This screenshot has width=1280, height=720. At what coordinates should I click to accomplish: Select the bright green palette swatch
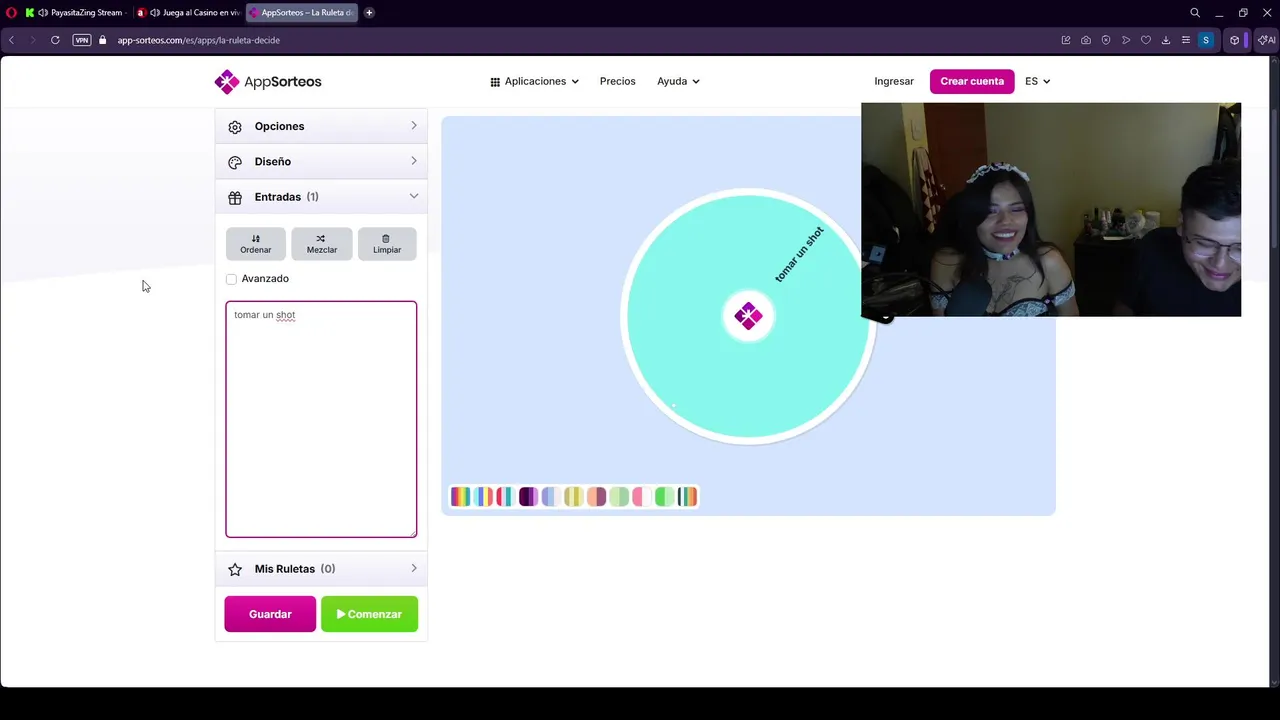[x=664, y=496]
